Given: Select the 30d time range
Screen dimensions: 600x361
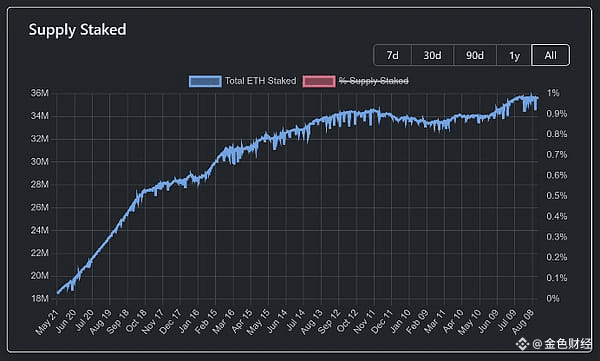Looking at the screenshot, I should tap(432, 56).
